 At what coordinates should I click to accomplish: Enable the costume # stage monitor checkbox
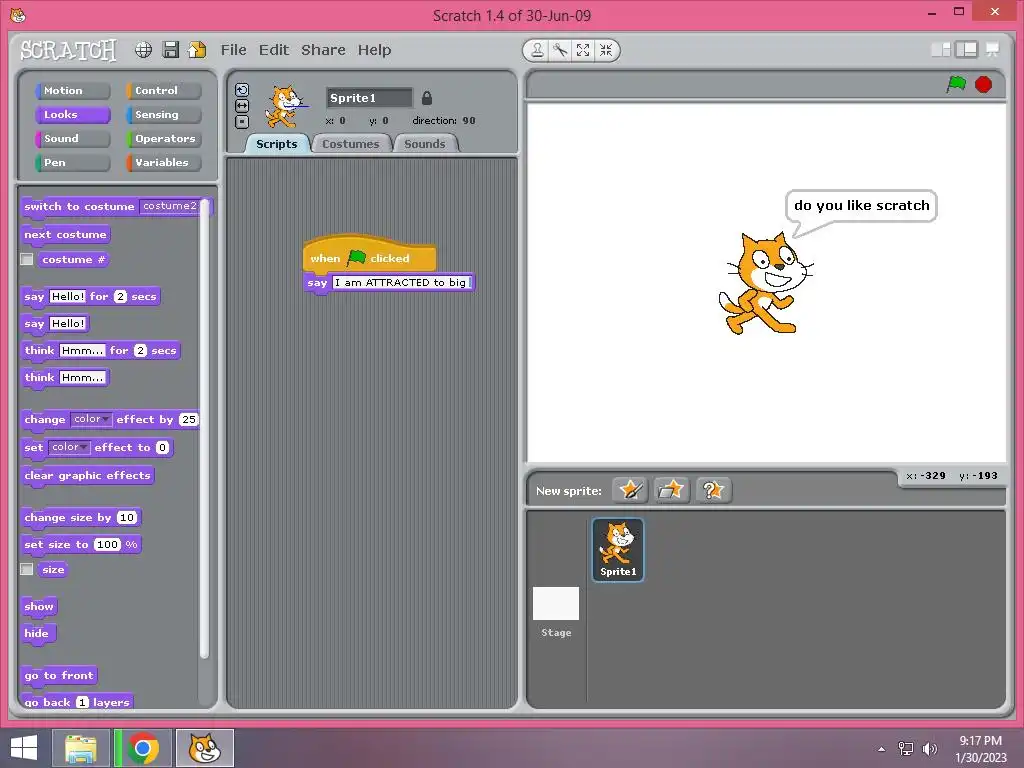(x=27, y=259)
